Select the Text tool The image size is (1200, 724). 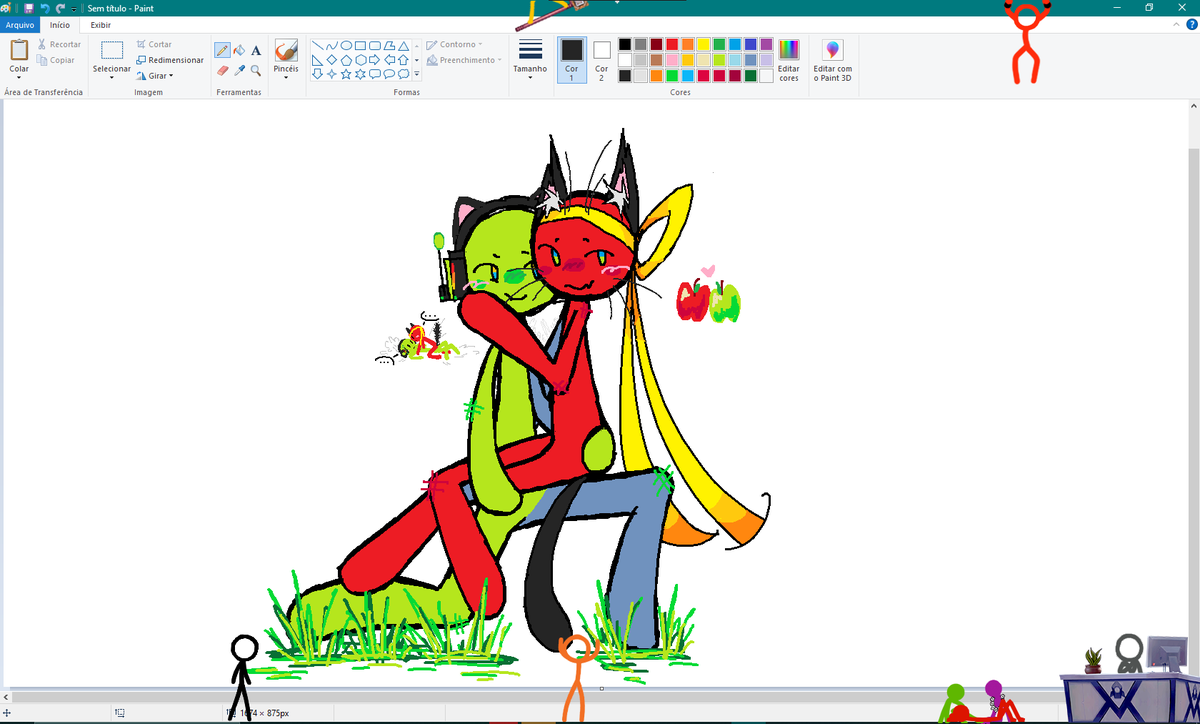[256, 50]
